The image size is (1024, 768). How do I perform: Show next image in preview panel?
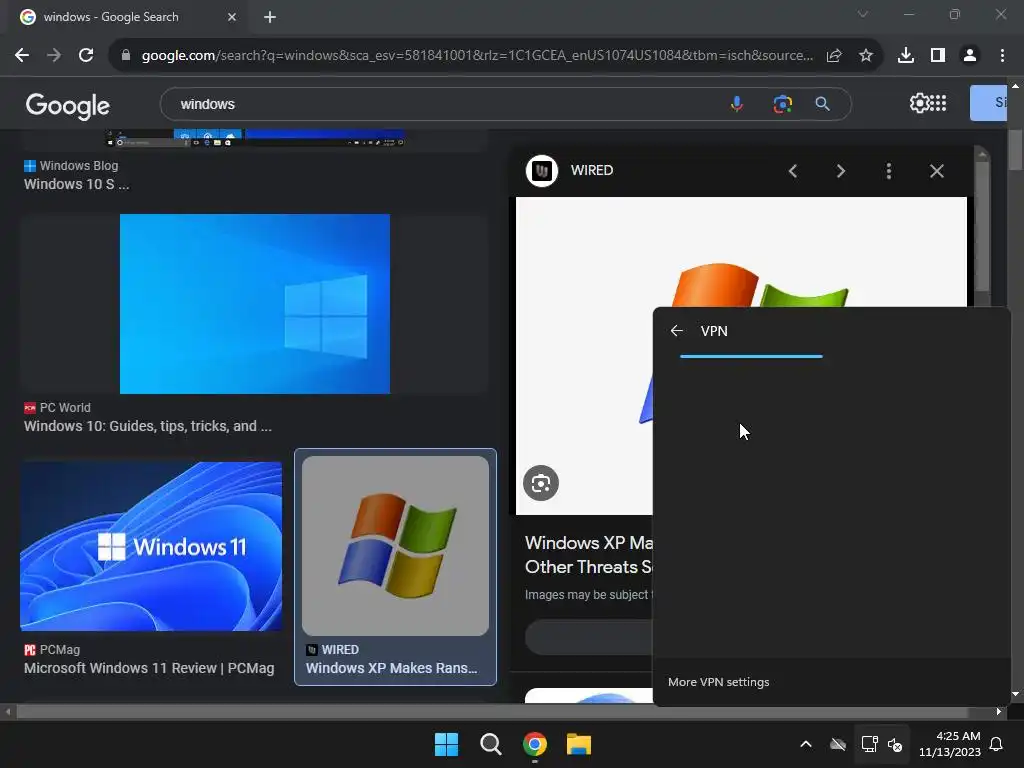coord(840,171)
